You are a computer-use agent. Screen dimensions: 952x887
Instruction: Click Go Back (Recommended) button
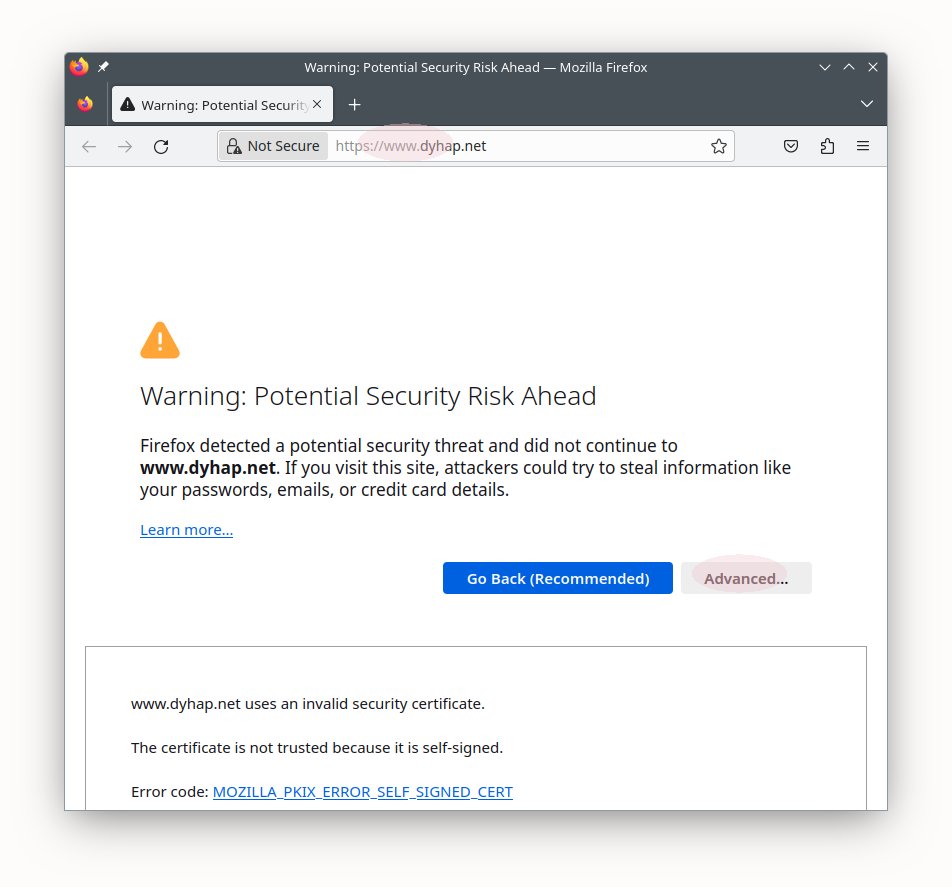coord(558,578)
